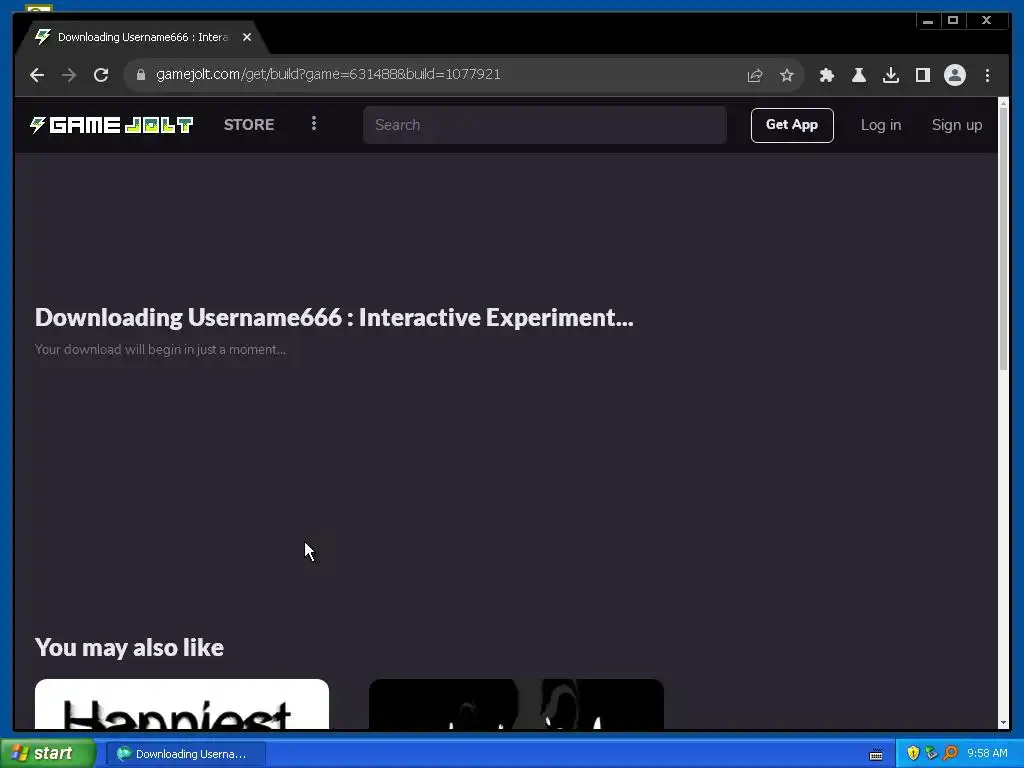The width and height of the screenshot is (1024, 768).
Task: Close the Downloading Username666 tab
Action: [247, 37]
